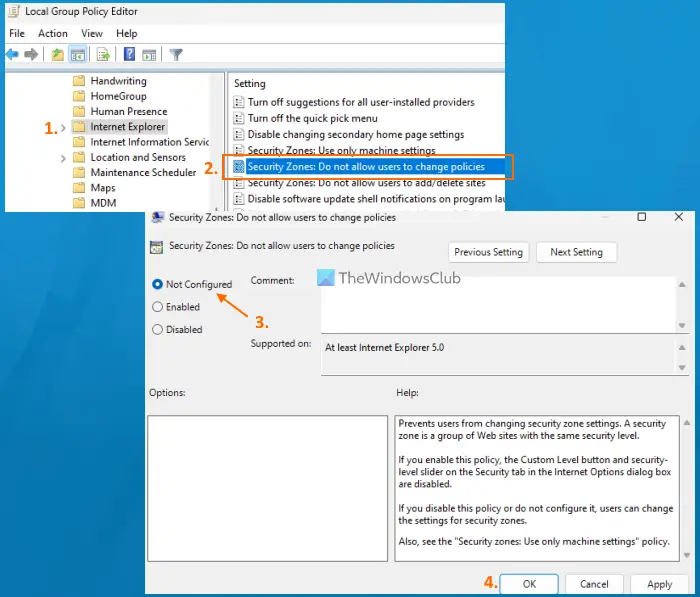Select the Internet Information Services tree item
Screen dimensions: 700x597
[150, 142]
